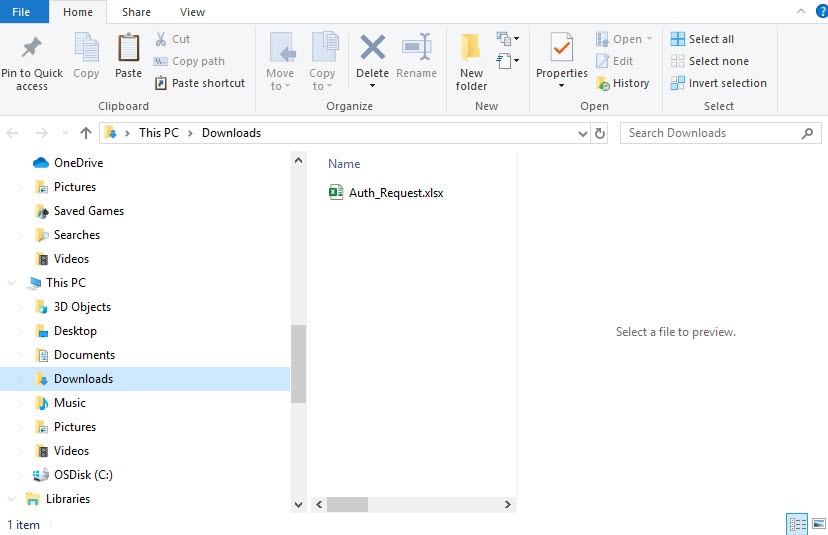Select the Auth_Request.xlsx file
The image size is (828, 535).
tap(396, 193)
